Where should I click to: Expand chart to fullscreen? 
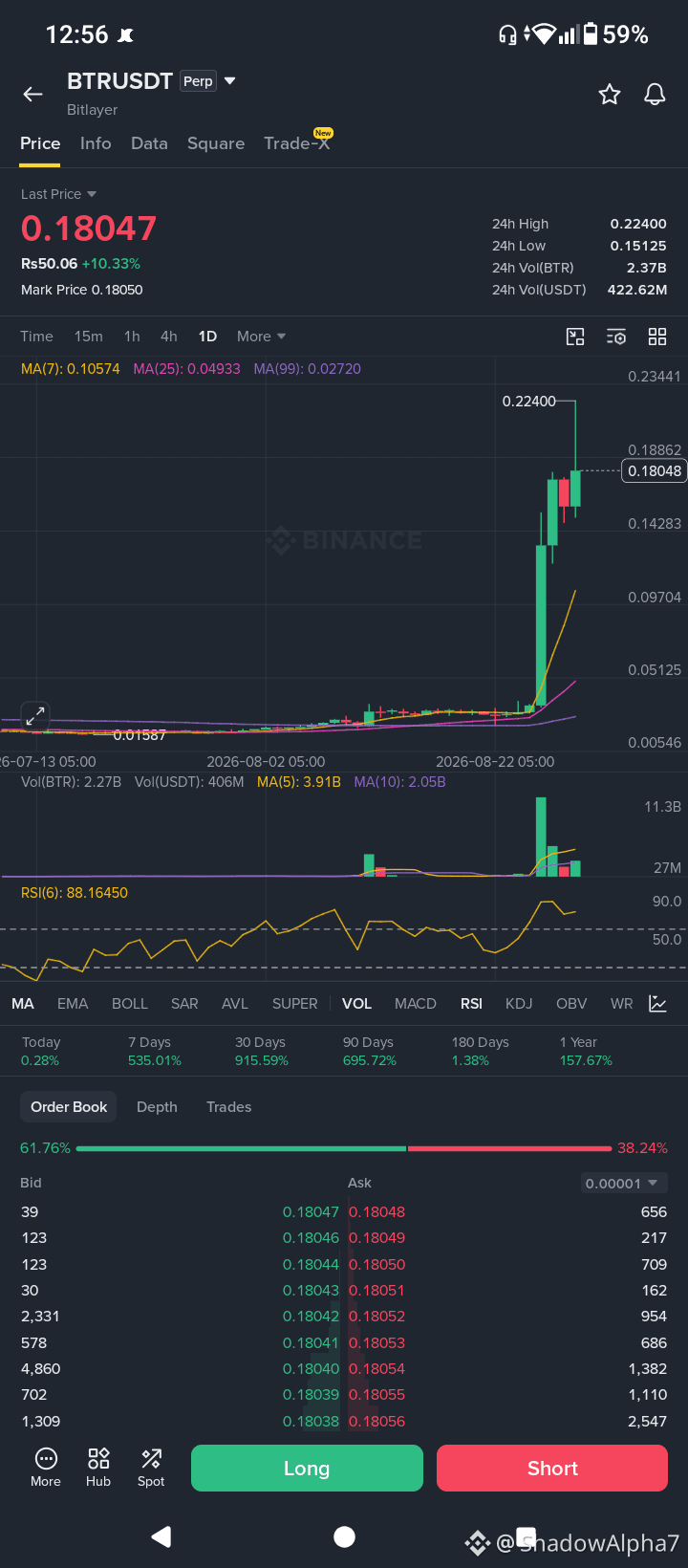pyautogui.click(x=35, y=715)
